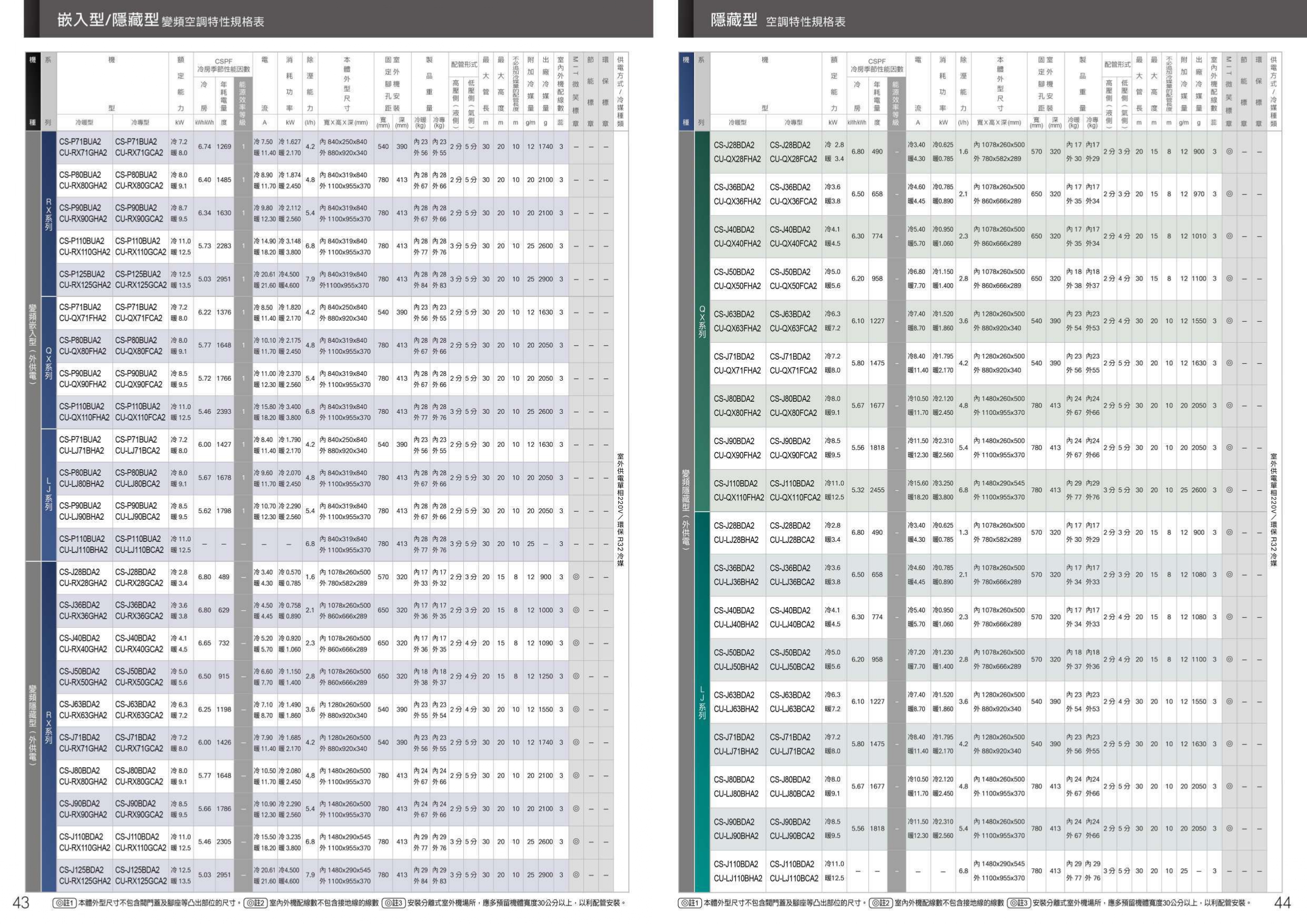Select model cell CU-LJ40BHA2
The height and width of the screenshot is (924, 1307).
(x=736, y=624)
